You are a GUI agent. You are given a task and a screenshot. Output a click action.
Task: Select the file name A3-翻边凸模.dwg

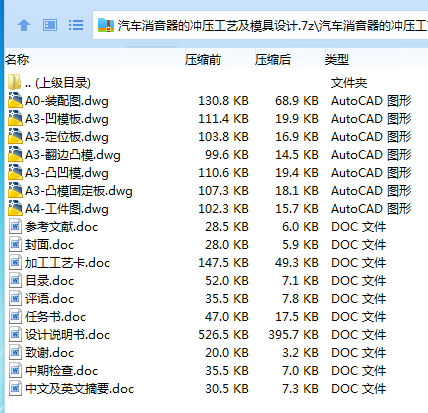[x=73, y=155]
